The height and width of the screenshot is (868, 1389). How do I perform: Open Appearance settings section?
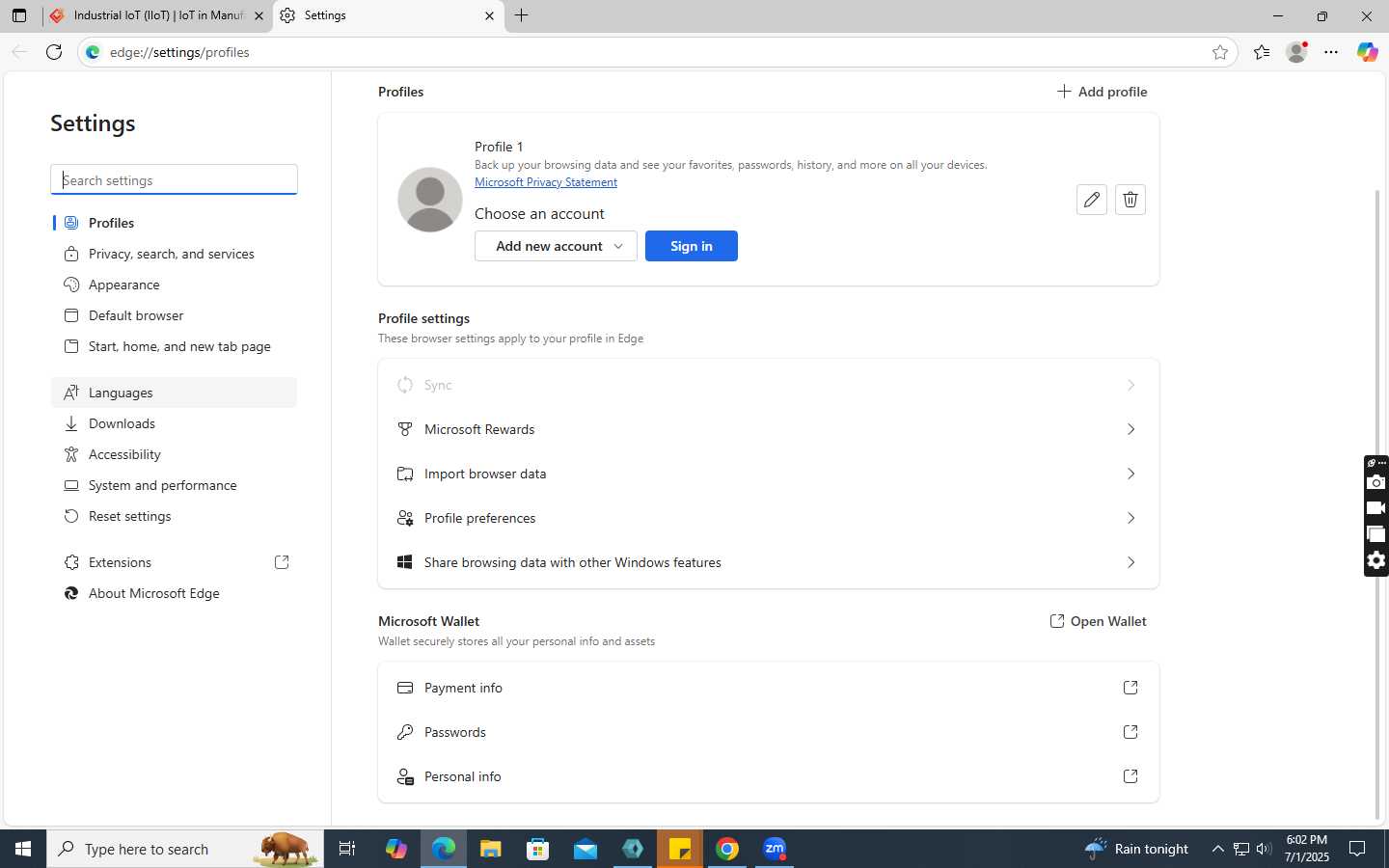coord(174,285)
